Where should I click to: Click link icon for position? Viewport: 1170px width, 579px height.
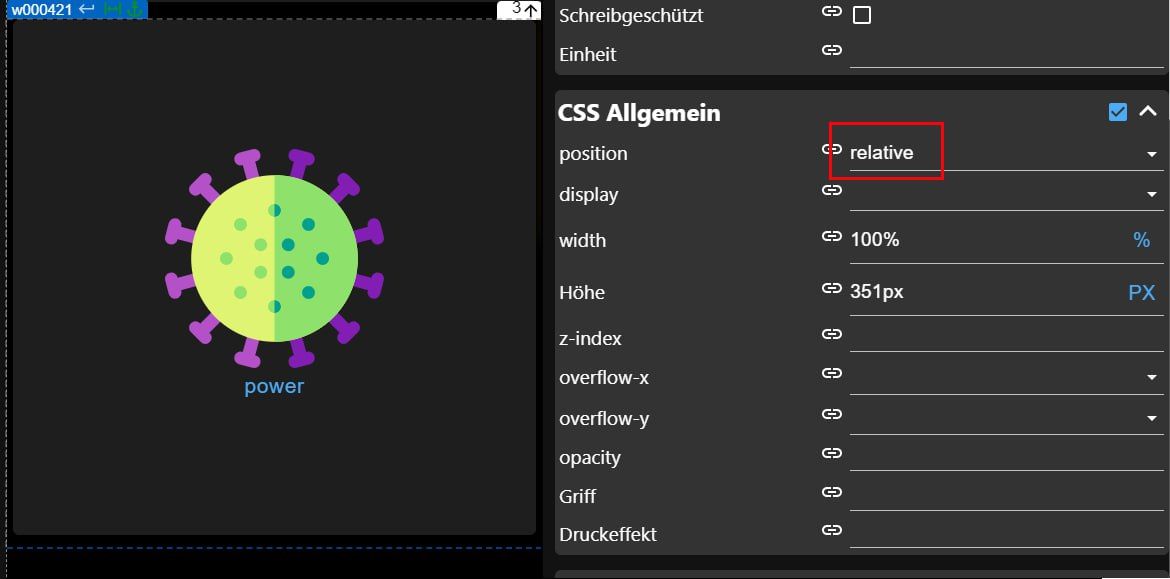832,149
